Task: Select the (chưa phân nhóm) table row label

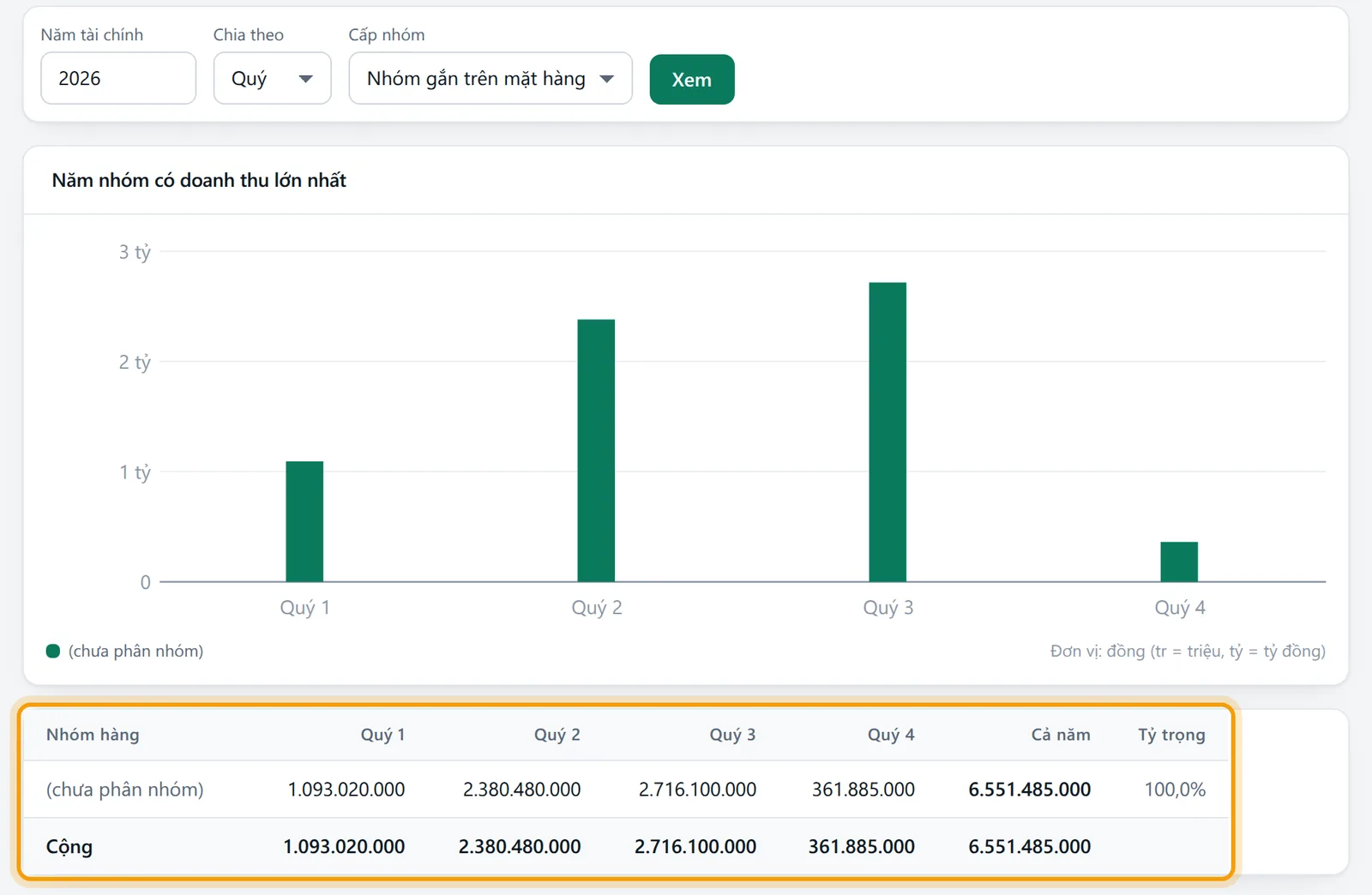Action: (x=125, y=790)
